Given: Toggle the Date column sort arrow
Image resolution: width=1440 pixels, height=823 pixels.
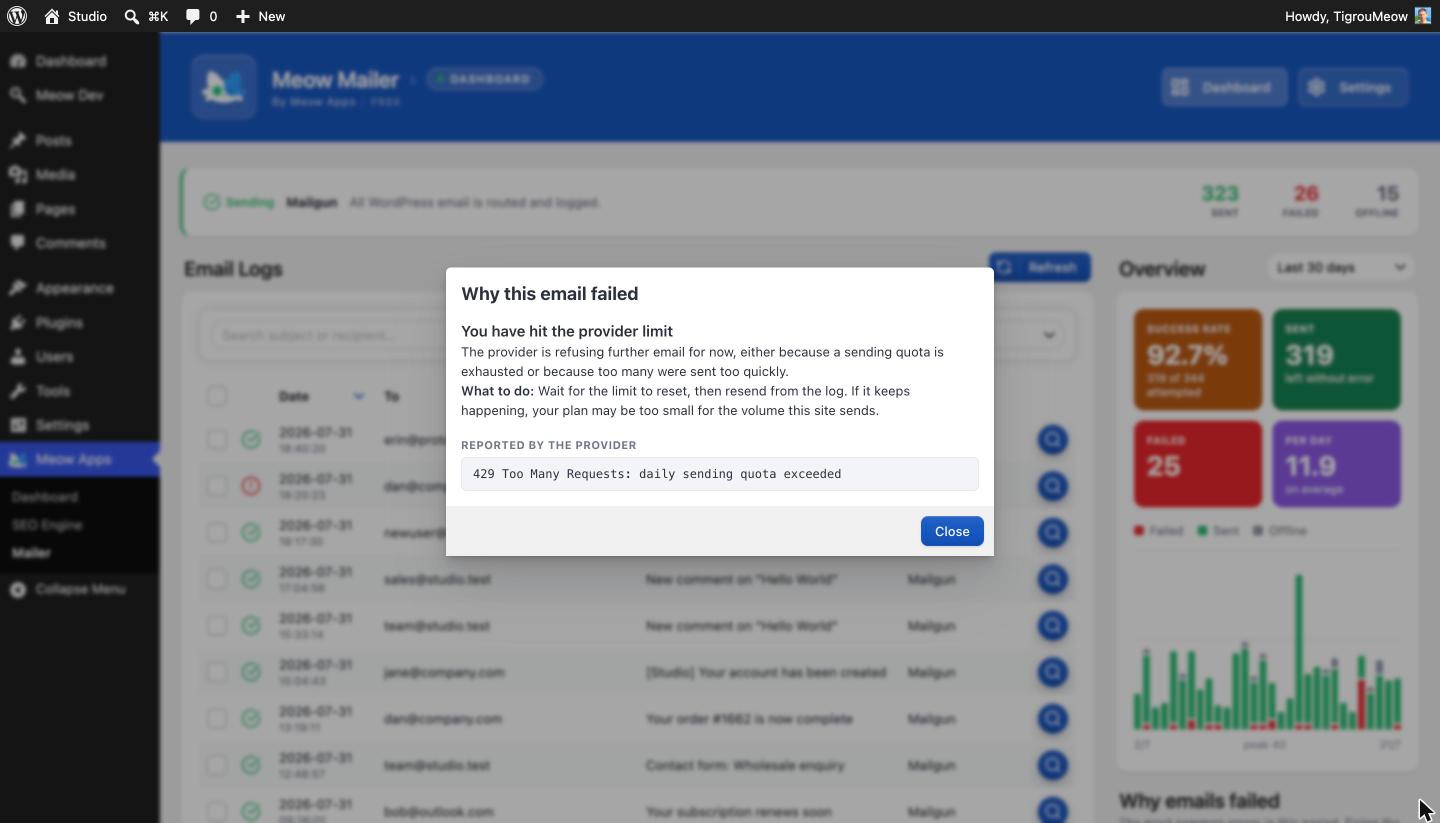Looking at the screenshot, I should 359,396.
